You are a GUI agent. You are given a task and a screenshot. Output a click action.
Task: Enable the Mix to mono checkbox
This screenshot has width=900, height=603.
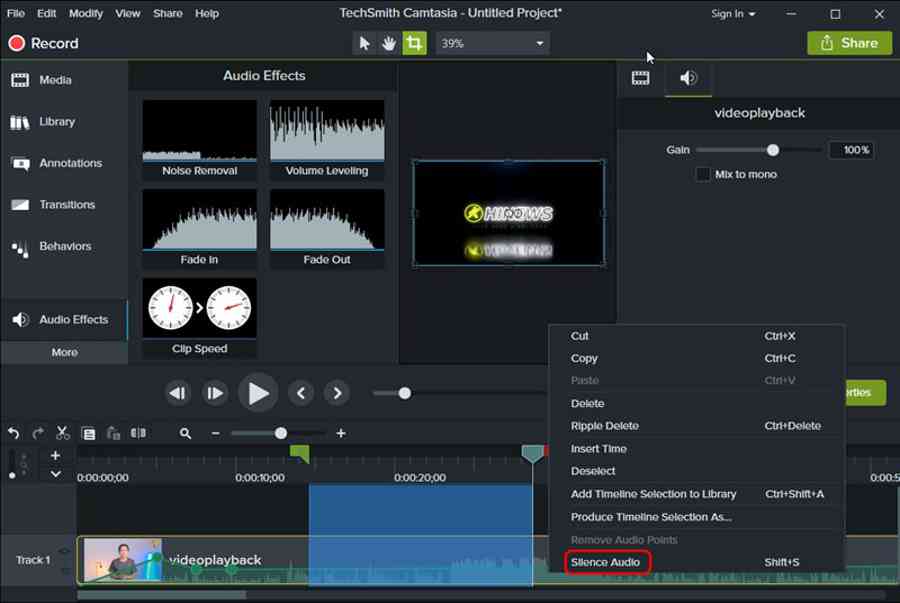[x=703, y=174]
